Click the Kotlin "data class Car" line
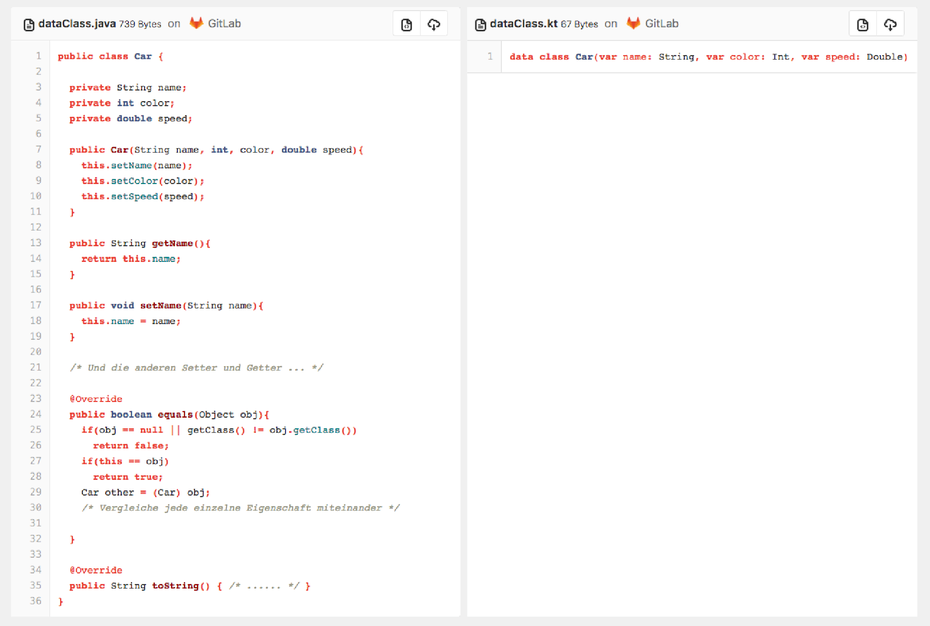 [x=709, y=57]
